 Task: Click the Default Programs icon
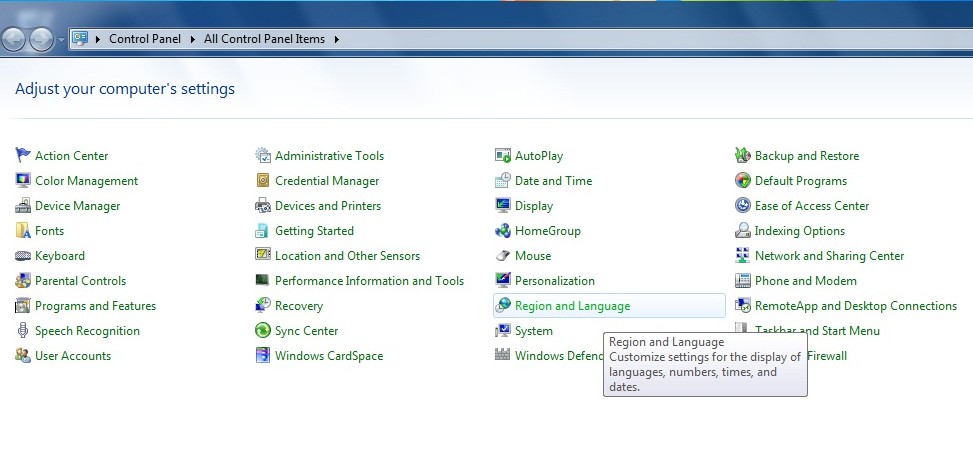click(743, 180)
